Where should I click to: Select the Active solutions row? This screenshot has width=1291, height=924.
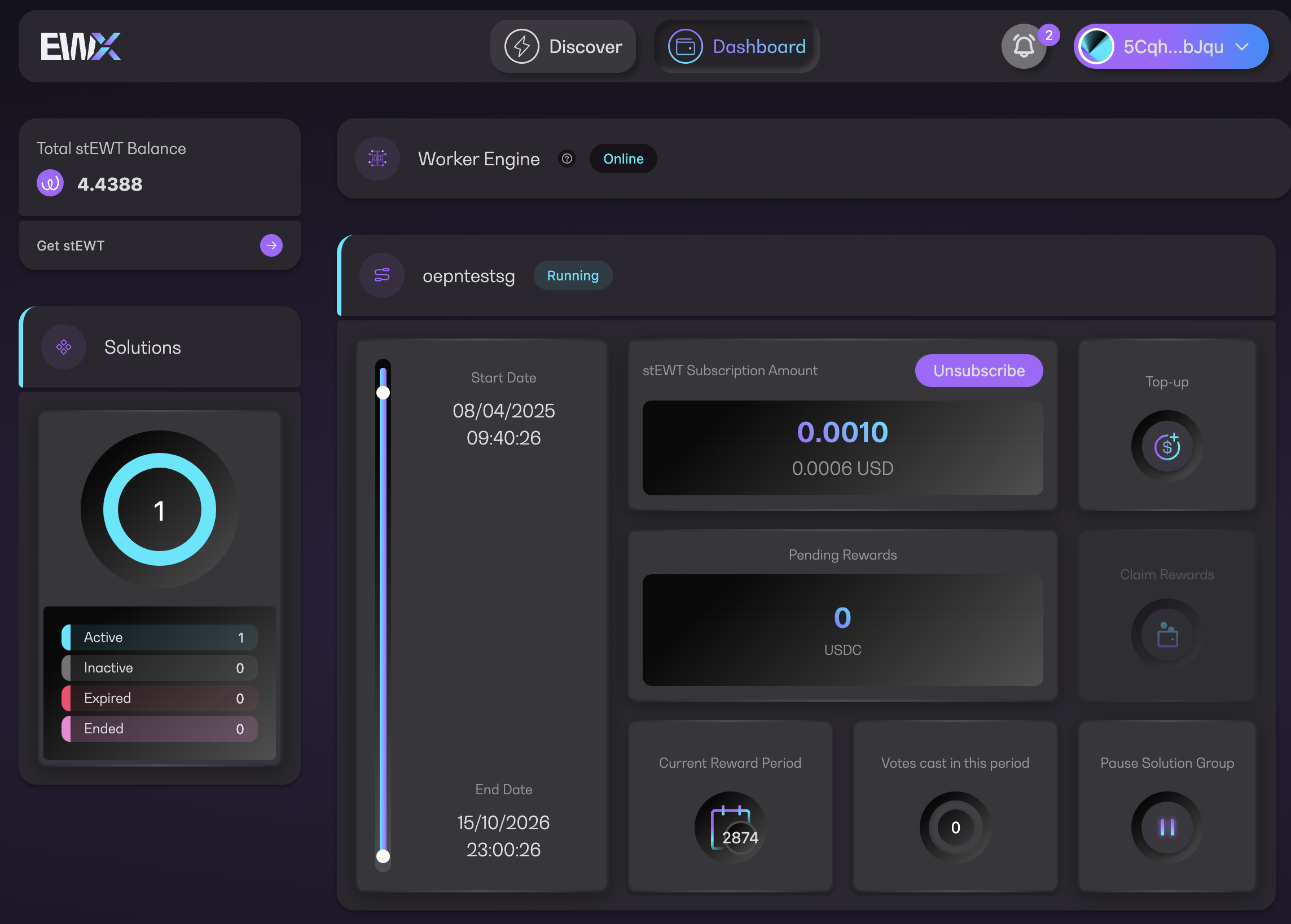point(159,637)
